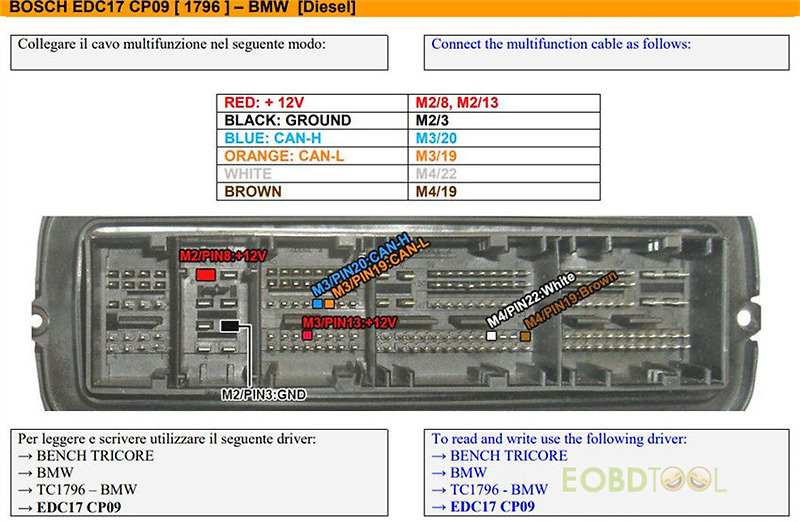This screenshot has width=800, height=522.
Task: Click the blue bold '→ EDC17 CP09' line
Action: click(483, 507)
